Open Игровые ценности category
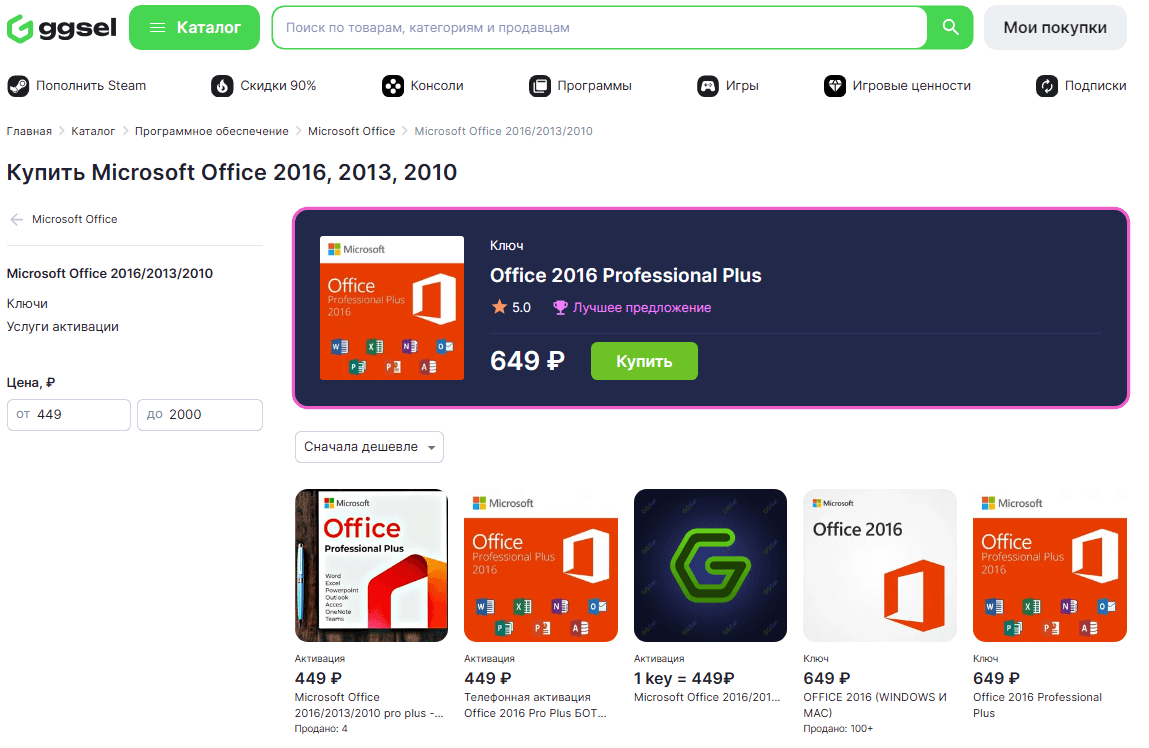The image size is (1149, 748). (912, 86)
